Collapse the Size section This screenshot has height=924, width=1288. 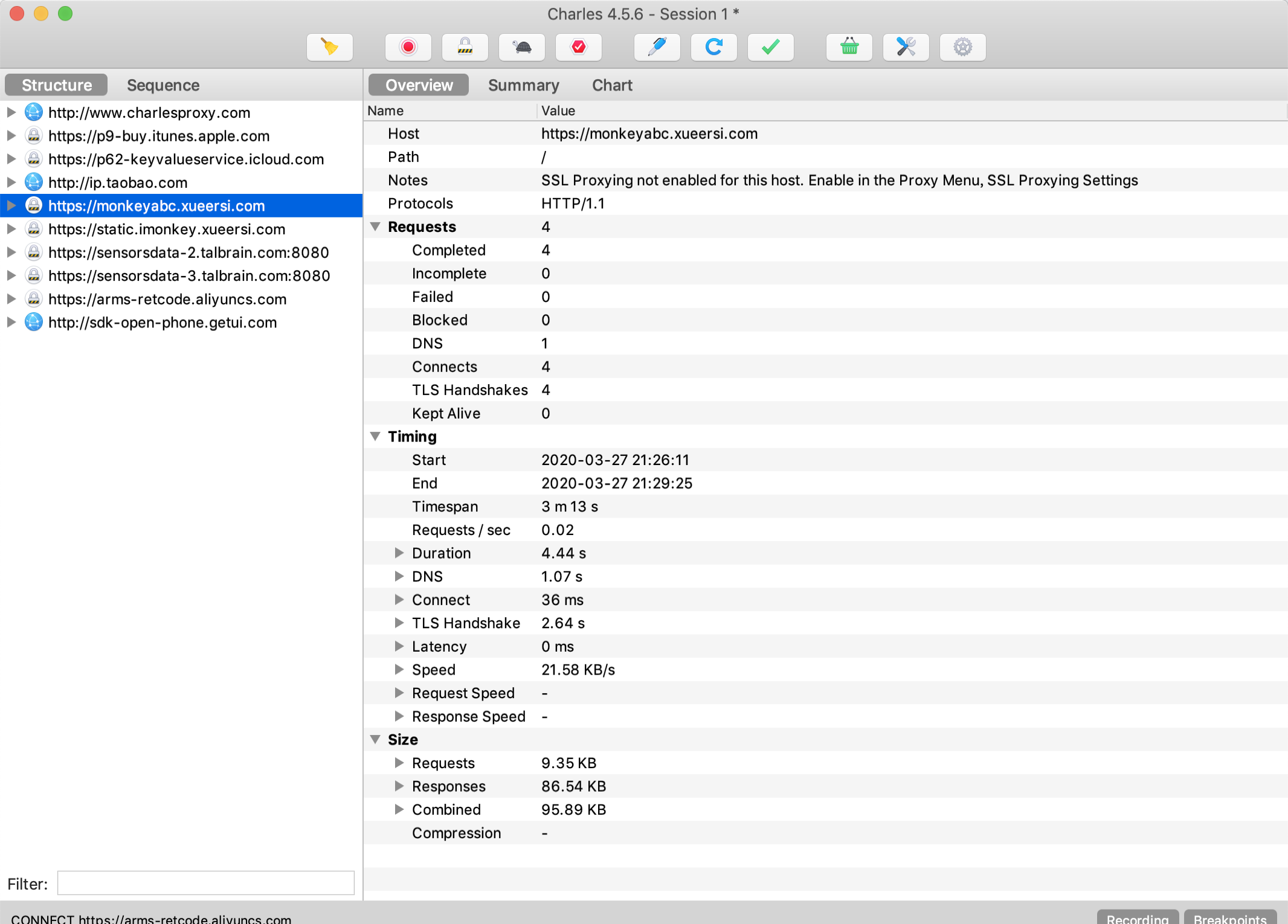(375, 739)
